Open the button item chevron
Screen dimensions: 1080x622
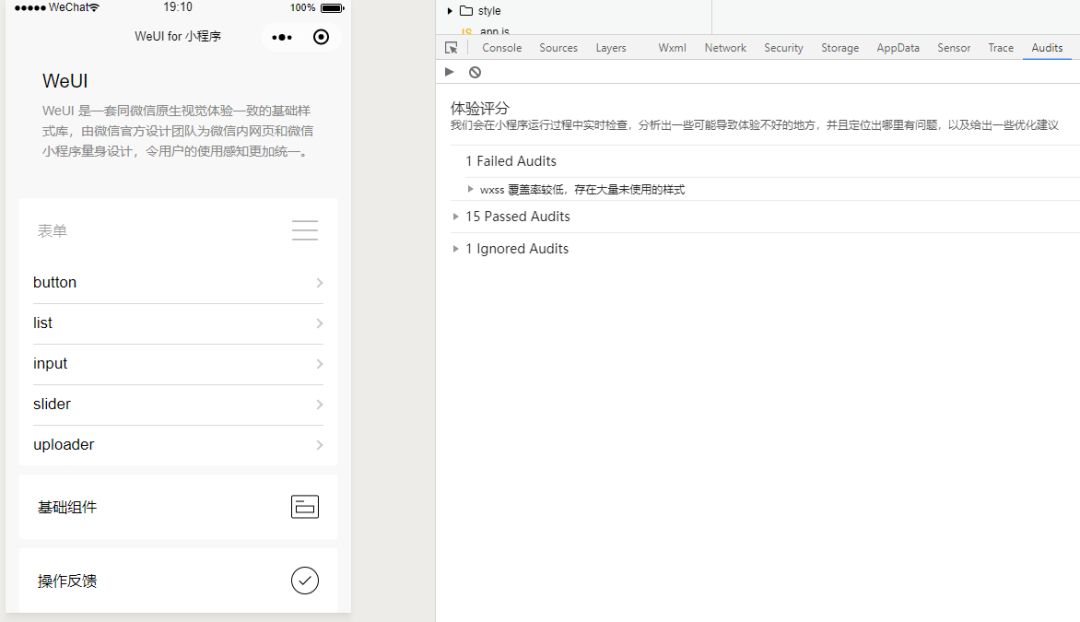click(320, 282)
